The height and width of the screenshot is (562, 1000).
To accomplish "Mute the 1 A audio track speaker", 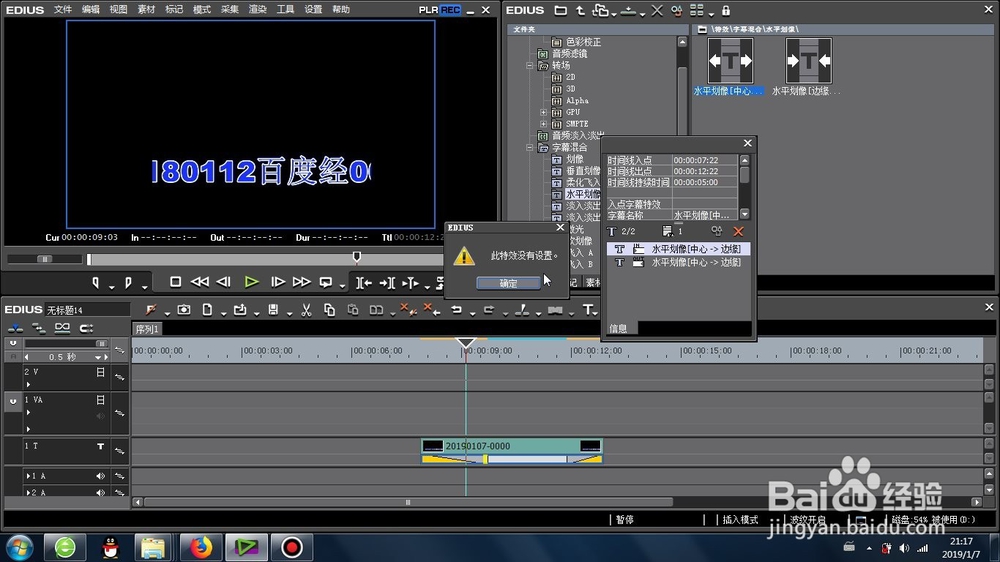I will coord(100,476).
